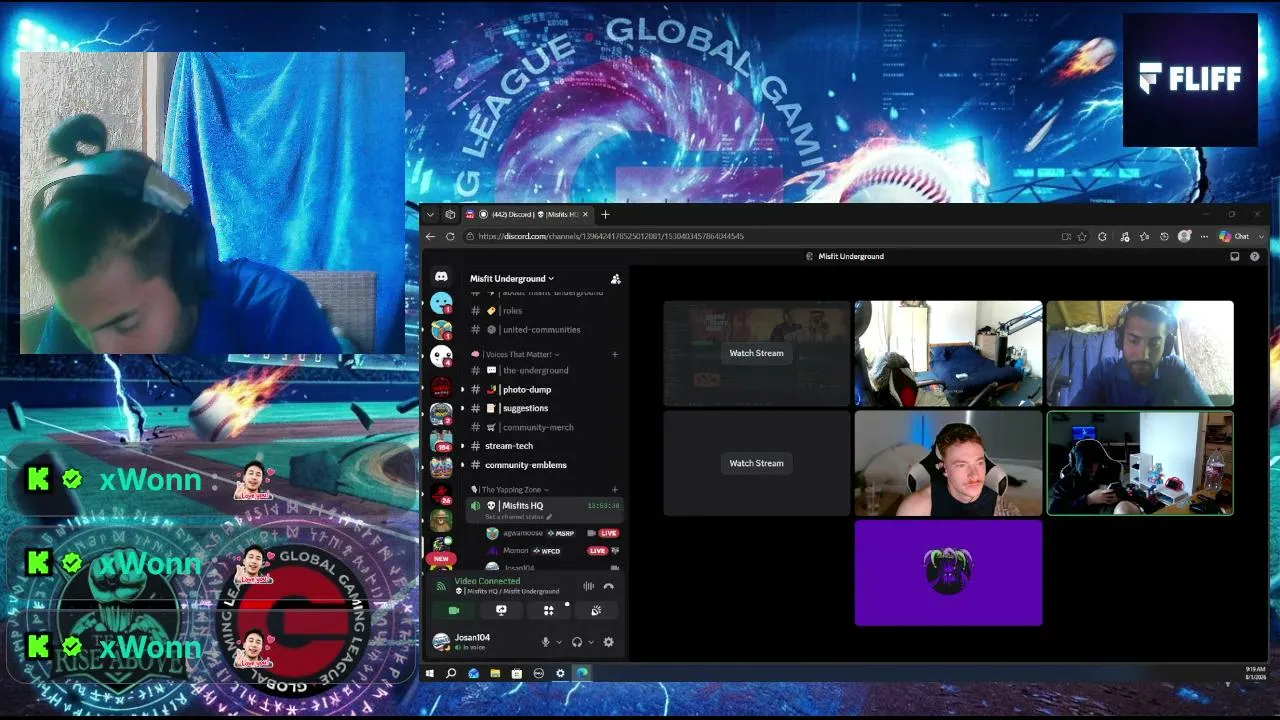The width and height of the screenshot is (1280, 720).
Task: Start screen sharing from the voice panel
Action: (x=501, y=610)
